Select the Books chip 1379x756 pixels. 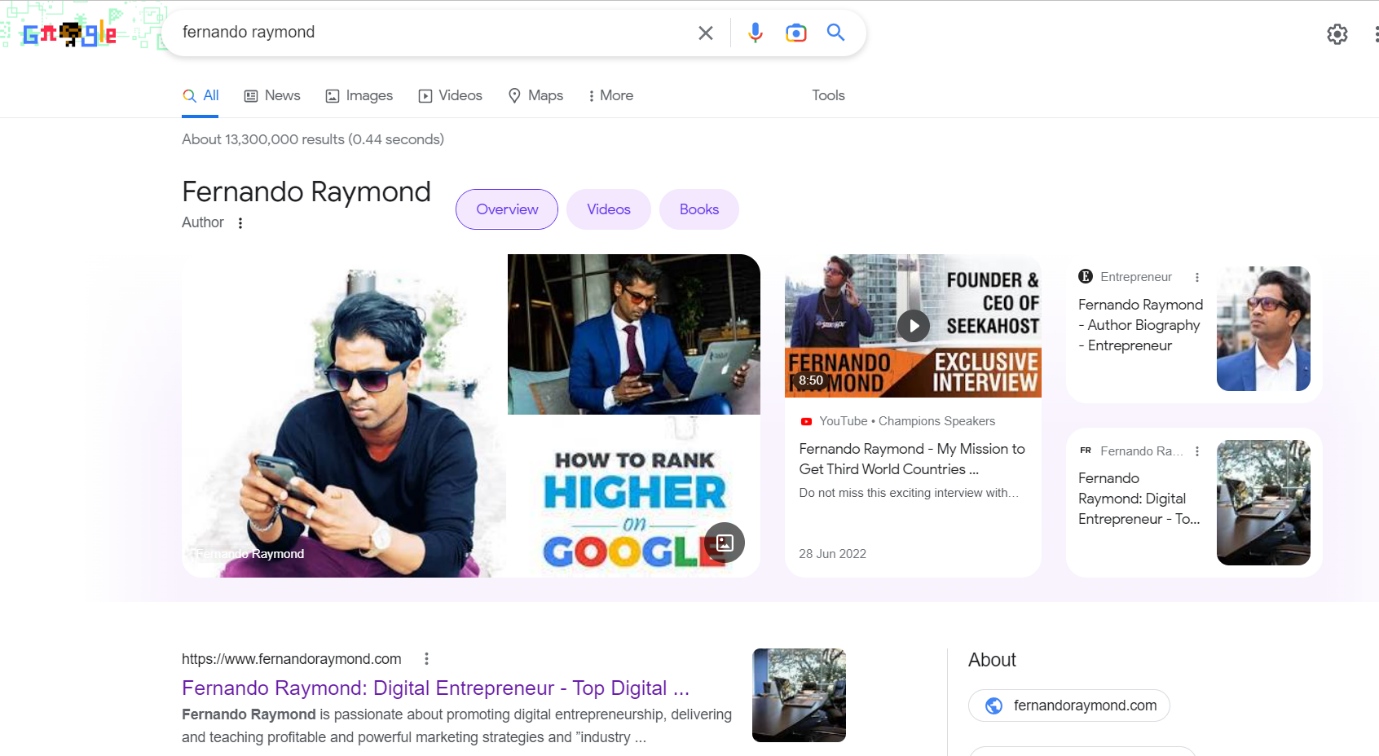[699, 209]
